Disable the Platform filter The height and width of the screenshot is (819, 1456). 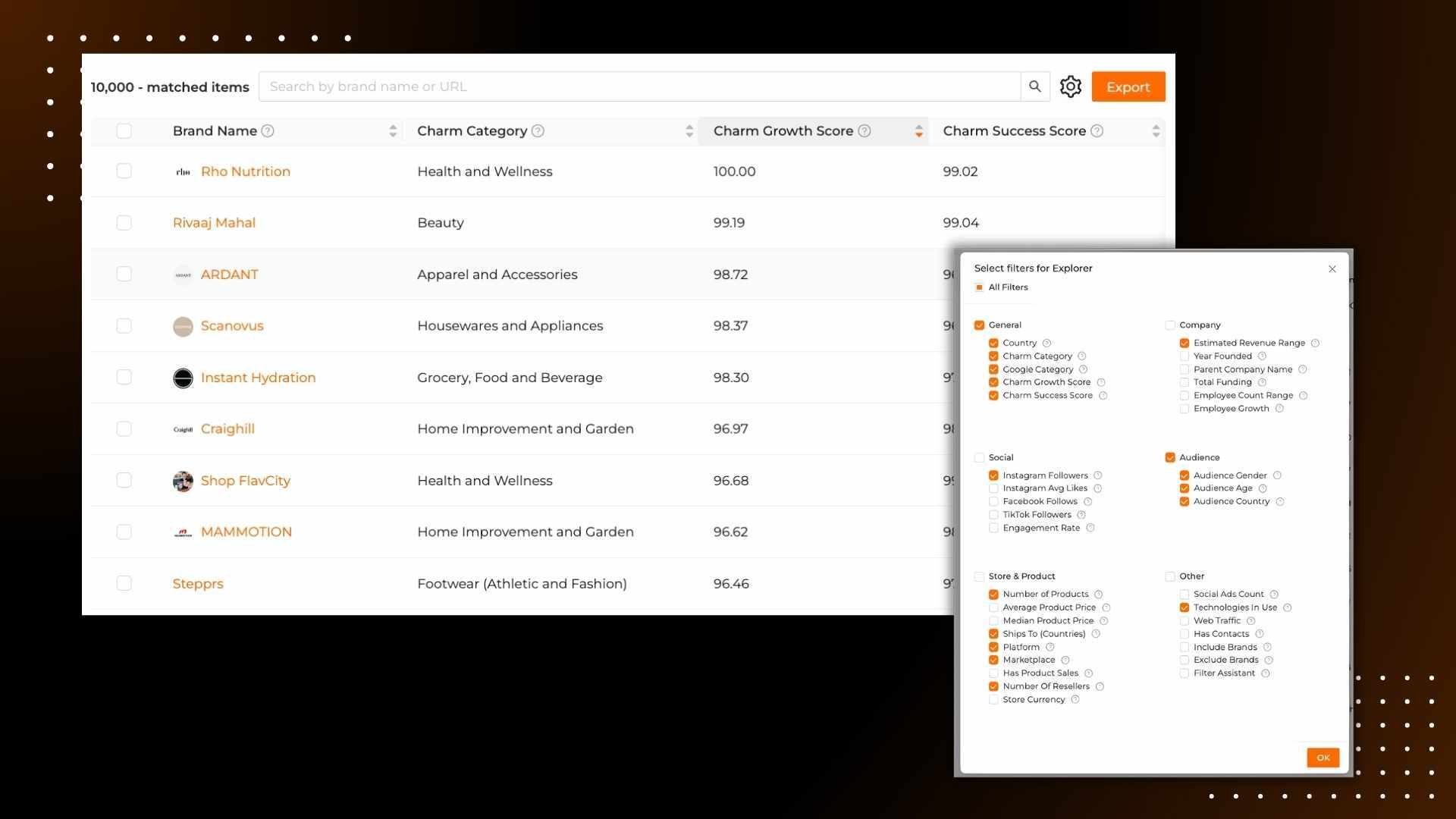click(993, 648)
